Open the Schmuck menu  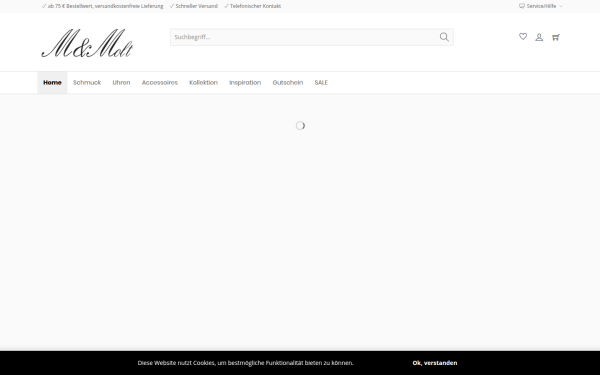pos(87,83)
